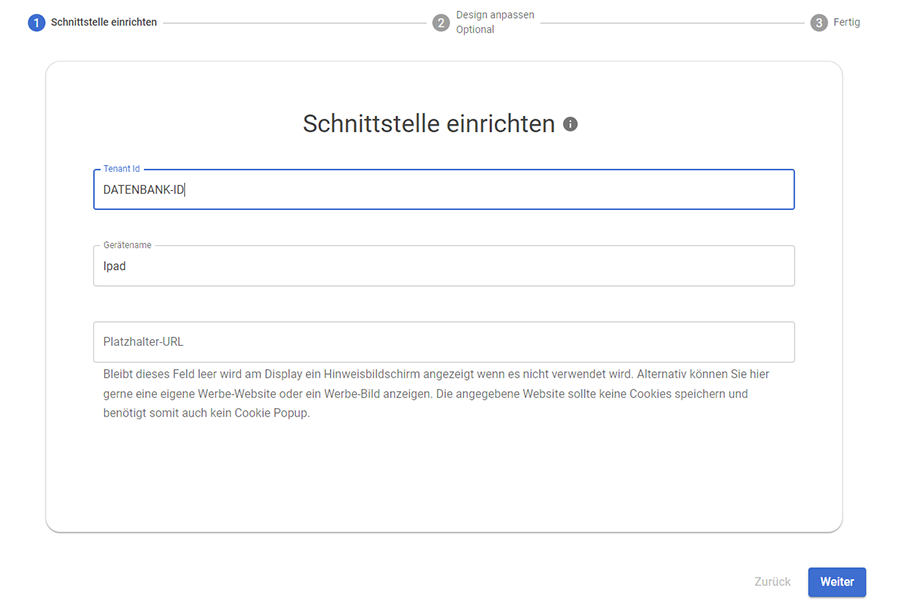Click the Weiter button

coord(837,582)
